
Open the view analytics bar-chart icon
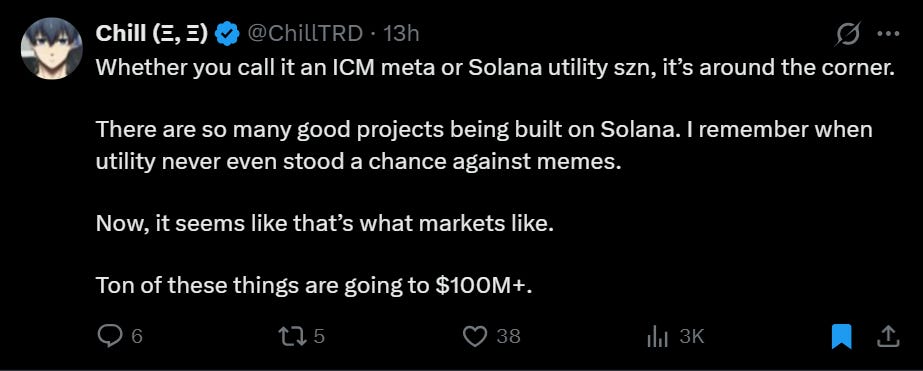click(658, 337)
